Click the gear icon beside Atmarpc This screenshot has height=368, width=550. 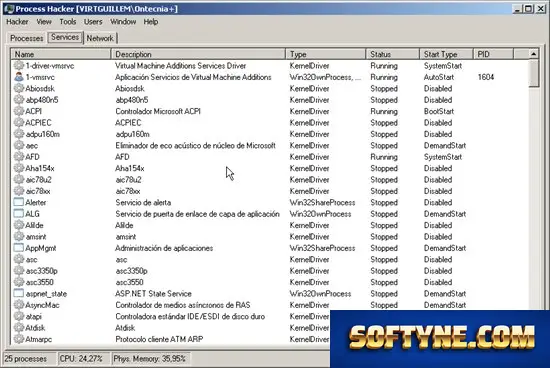[19, 339]
